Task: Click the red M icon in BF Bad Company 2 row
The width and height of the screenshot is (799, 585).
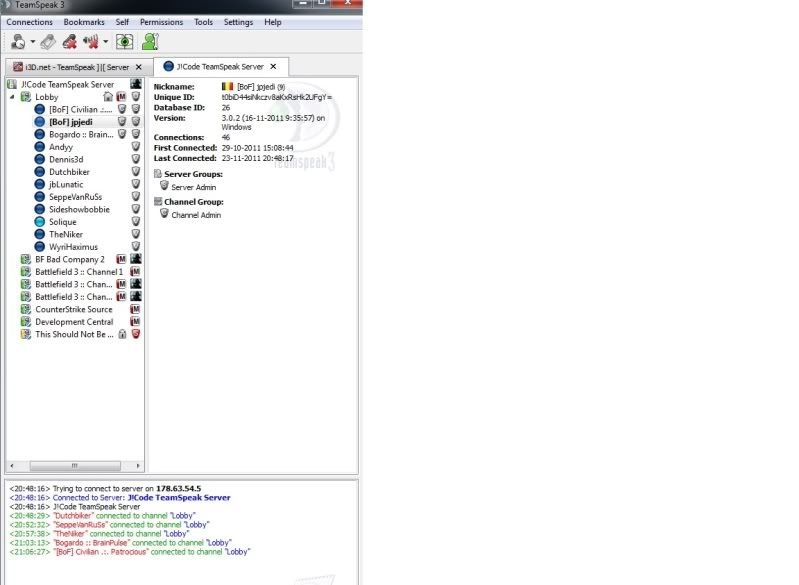Action: [121, 259]
